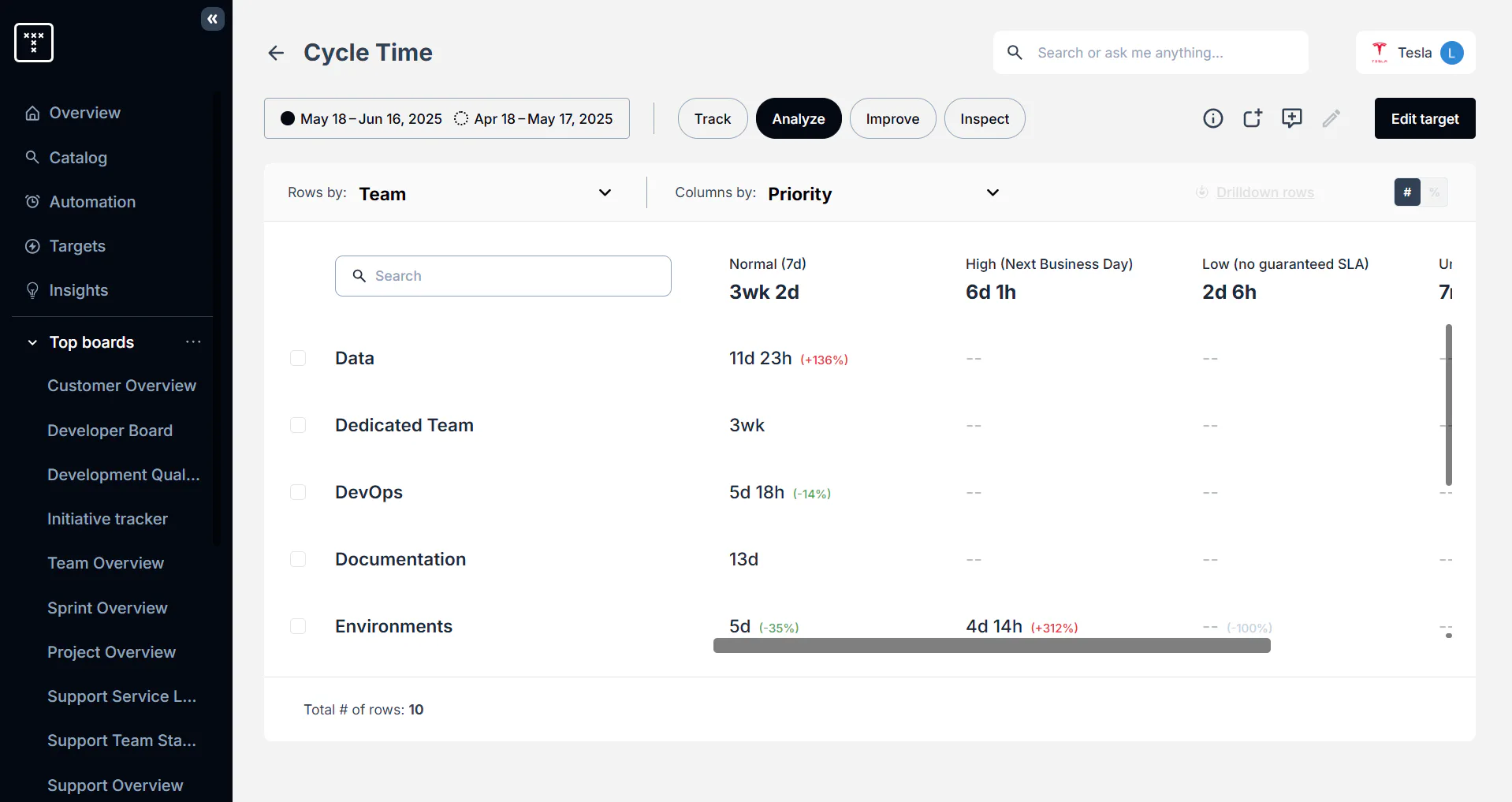Focus the table Search field
This screenshot has width=1512, height=802.
[503, 276]
